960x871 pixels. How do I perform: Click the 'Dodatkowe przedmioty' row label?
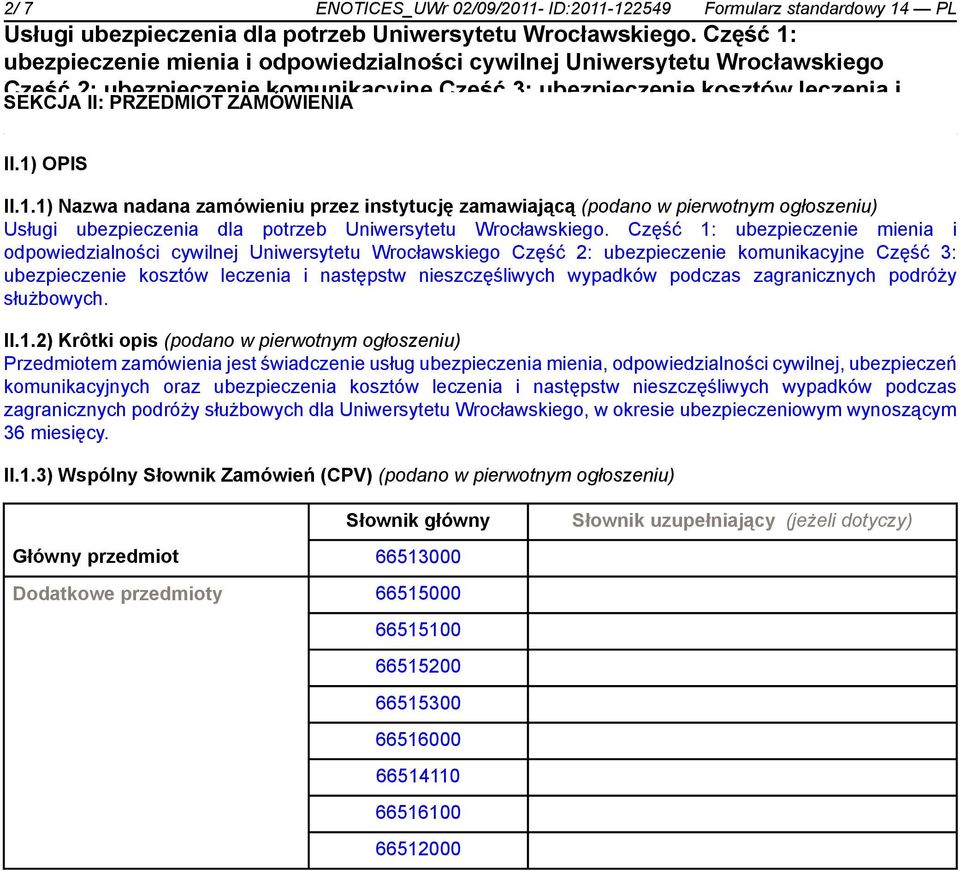(x=117, y=594)
